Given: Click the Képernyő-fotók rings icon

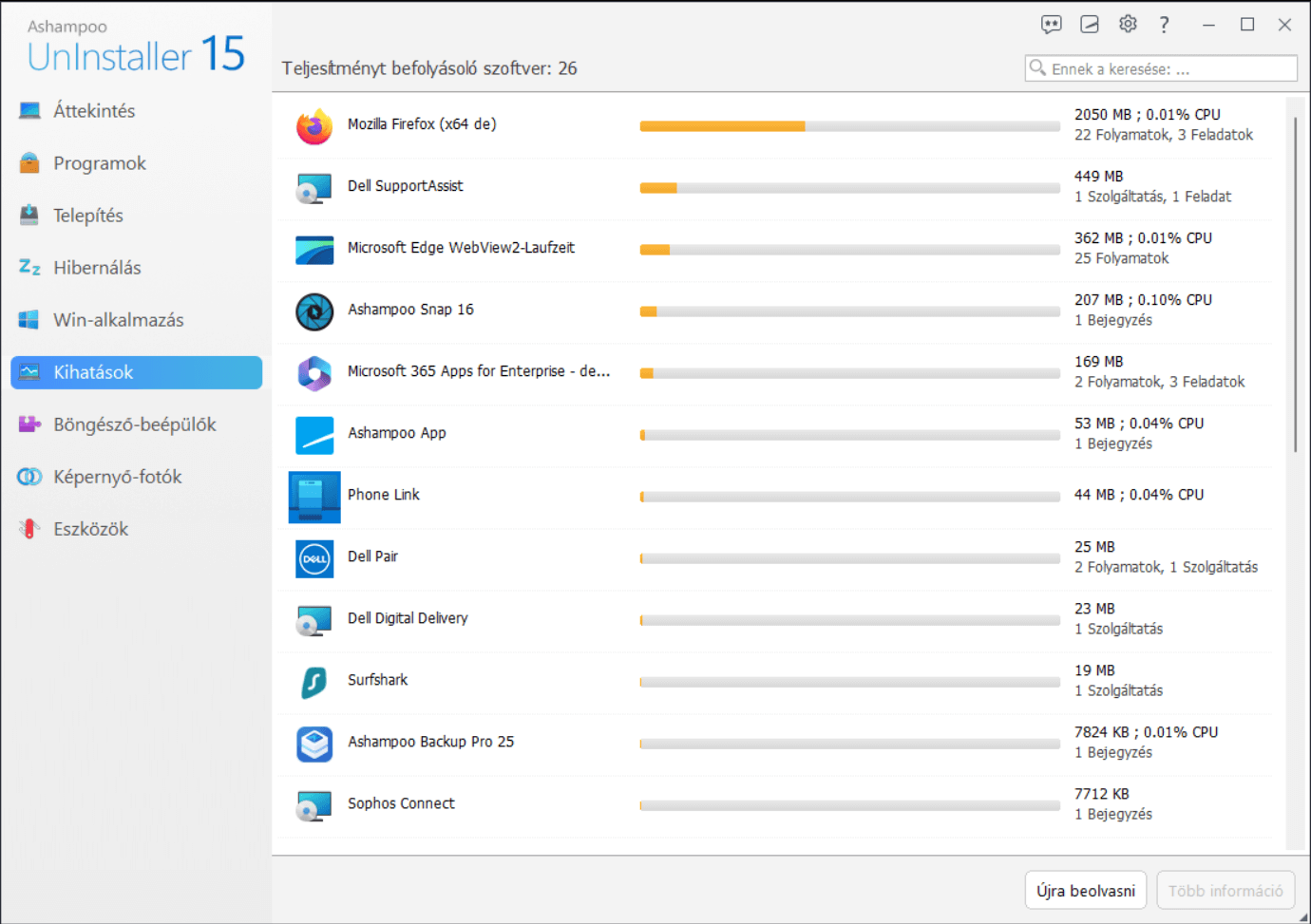Looking at the screenshot, I should 30,477.
